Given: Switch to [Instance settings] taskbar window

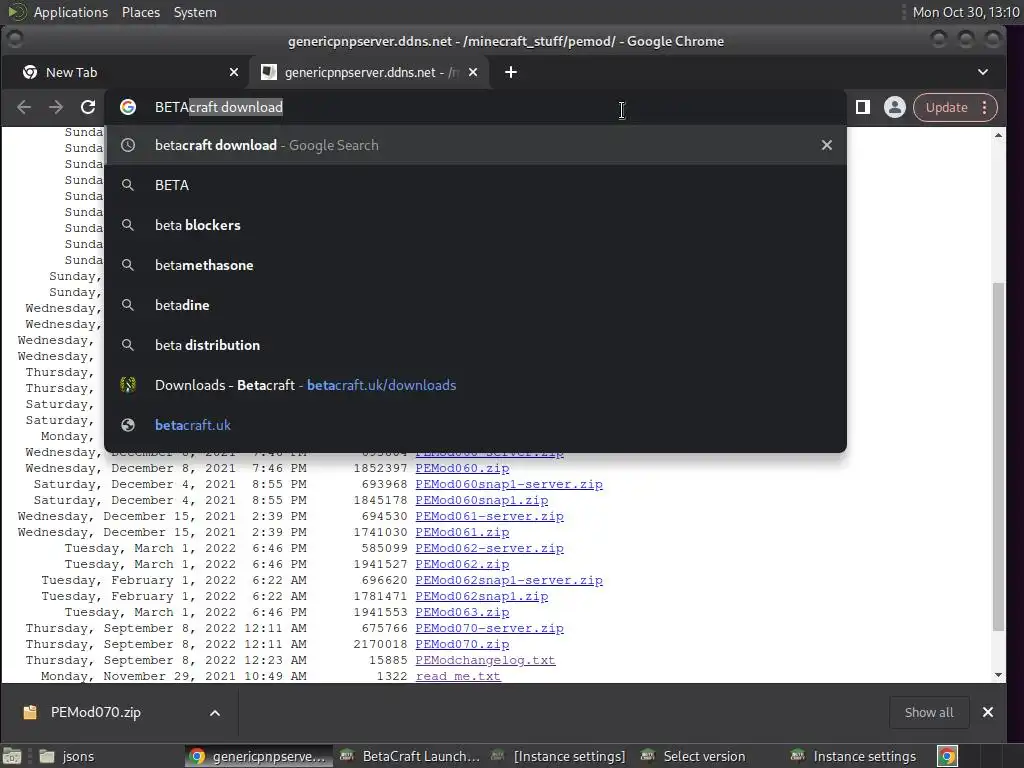Looking at the screenshot, I should pyautogui.click(x=559, y=756).
